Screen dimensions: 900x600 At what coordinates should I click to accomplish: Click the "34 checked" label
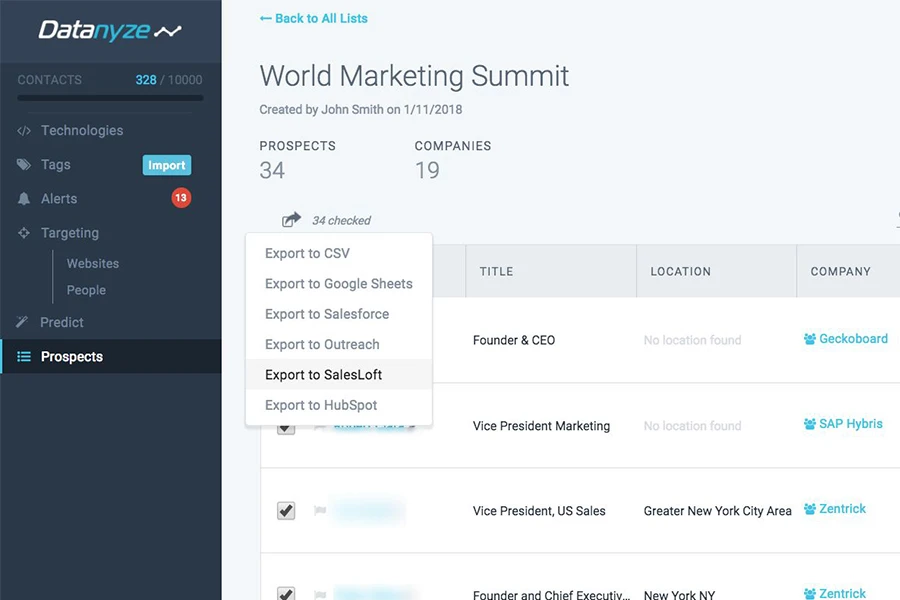[x=342, y=220]
